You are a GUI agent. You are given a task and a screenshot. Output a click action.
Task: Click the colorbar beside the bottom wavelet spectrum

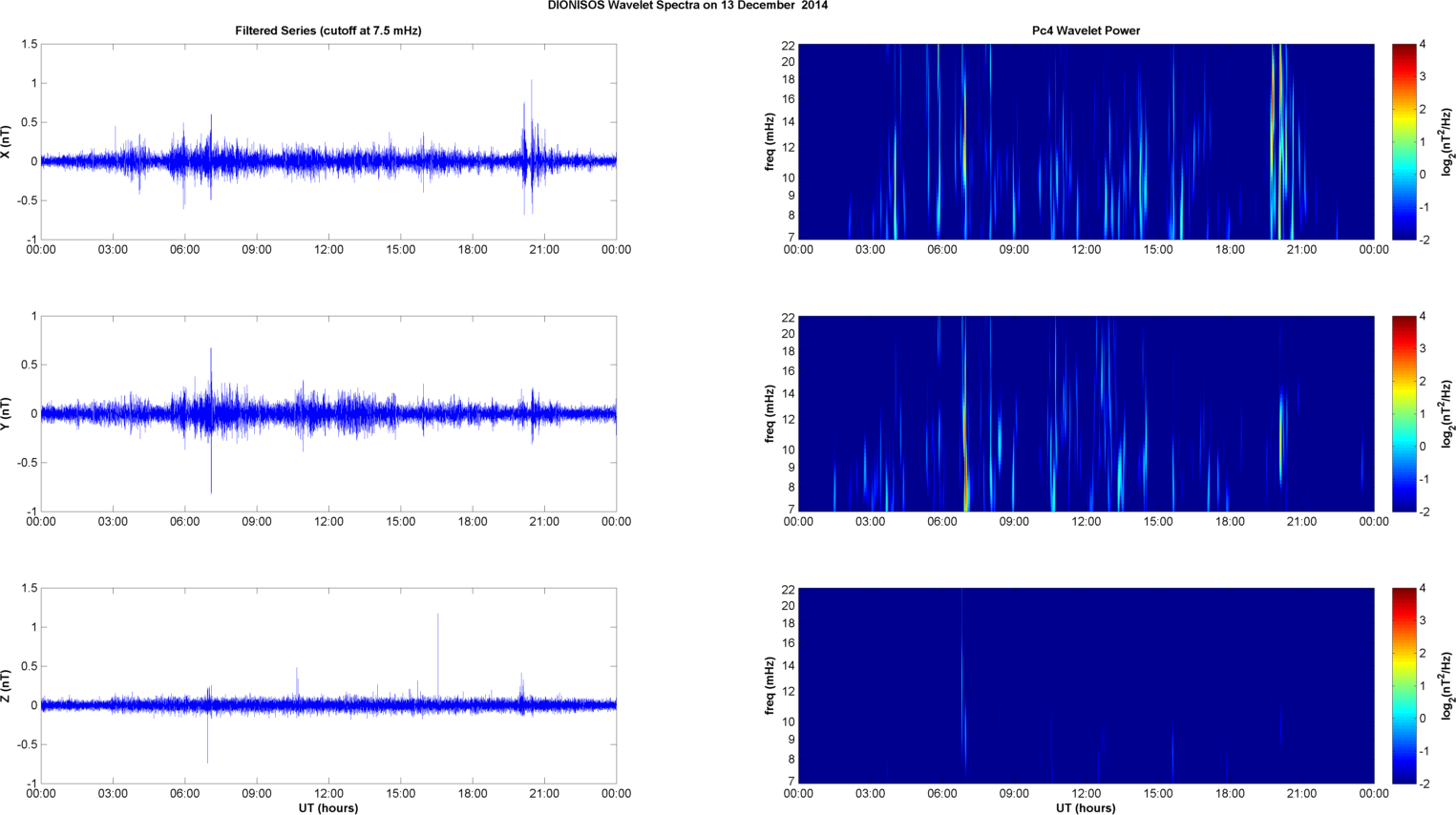(x=1403, y=685)
